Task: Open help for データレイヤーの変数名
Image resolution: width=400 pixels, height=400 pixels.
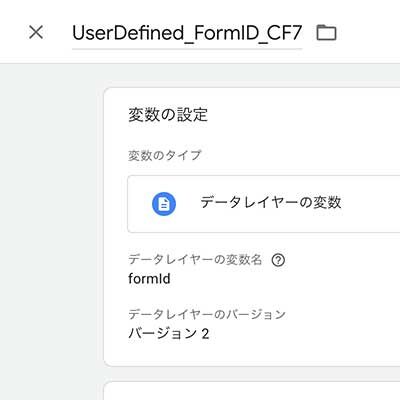Action: click(x=278, y=260)
